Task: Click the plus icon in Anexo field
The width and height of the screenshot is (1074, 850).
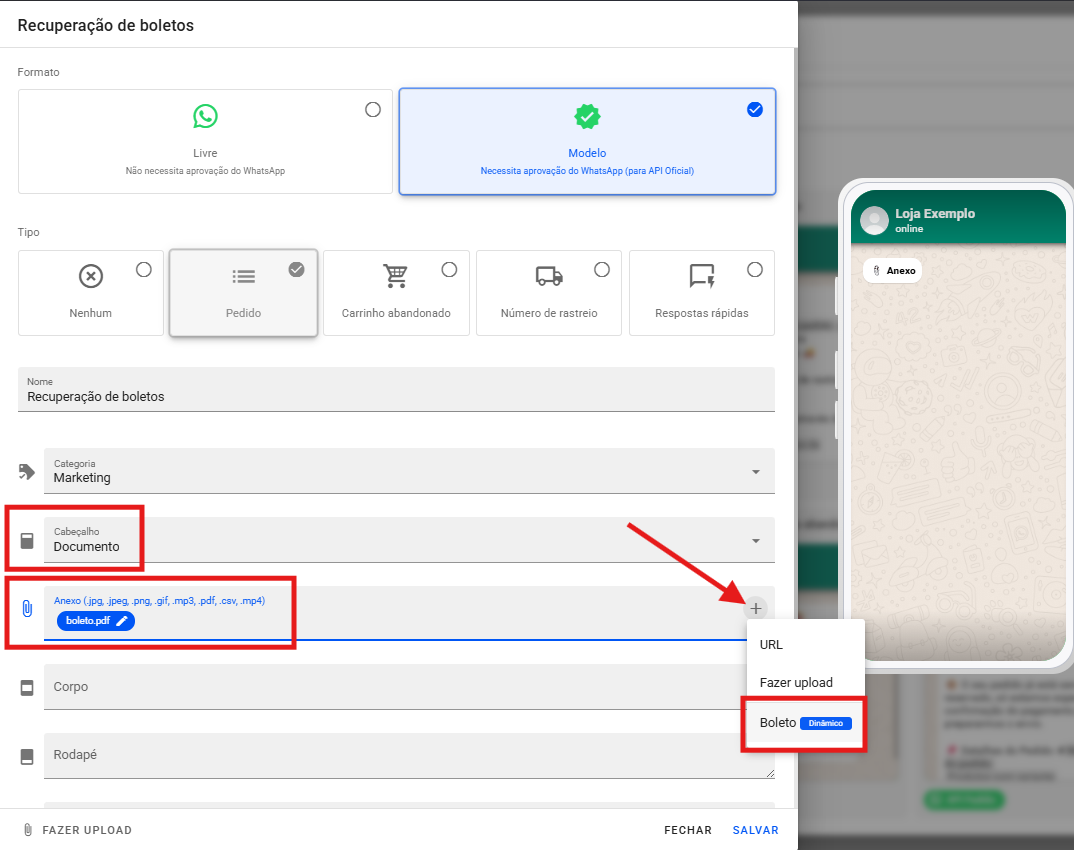Action: tap(756, 607)
